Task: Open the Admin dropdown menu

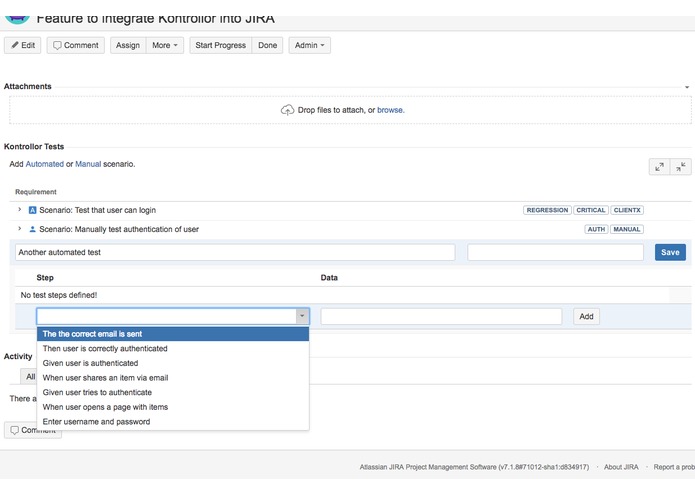Action: tap(309, 45)
